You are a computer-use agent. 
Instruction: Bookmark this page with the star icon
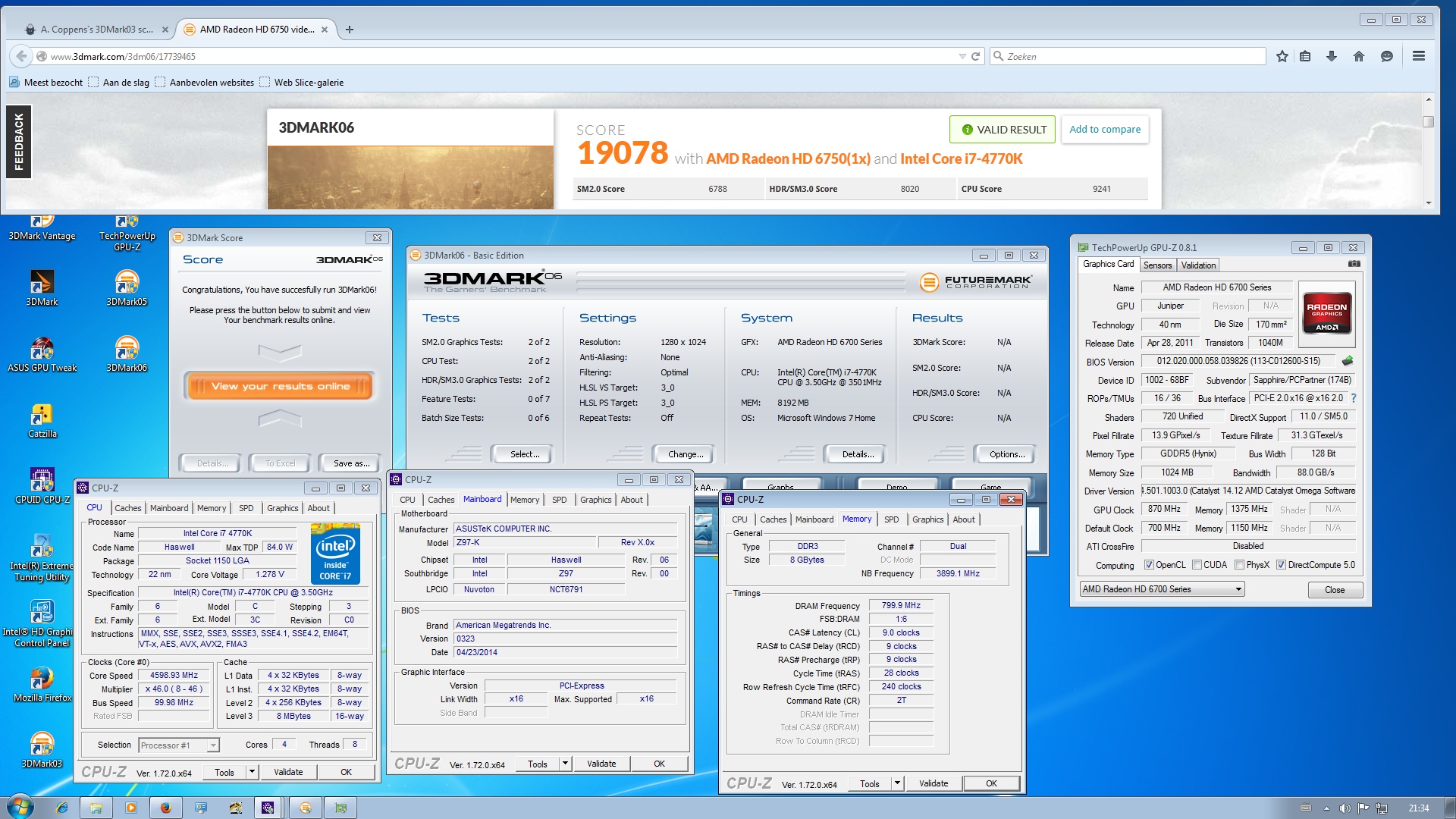(x=1282, y=56)
